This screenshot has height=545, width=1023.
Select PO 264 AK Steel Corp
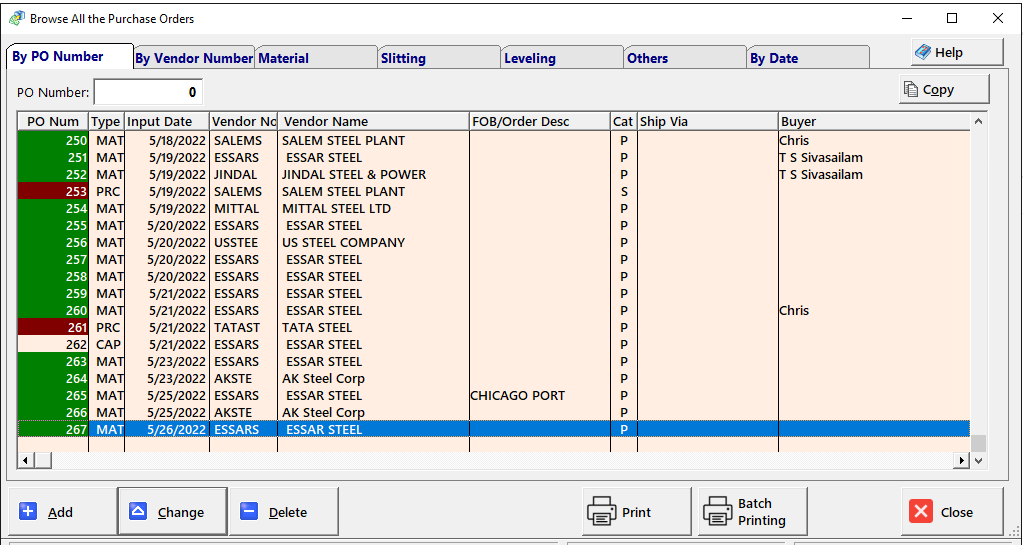tap(494, 378)
